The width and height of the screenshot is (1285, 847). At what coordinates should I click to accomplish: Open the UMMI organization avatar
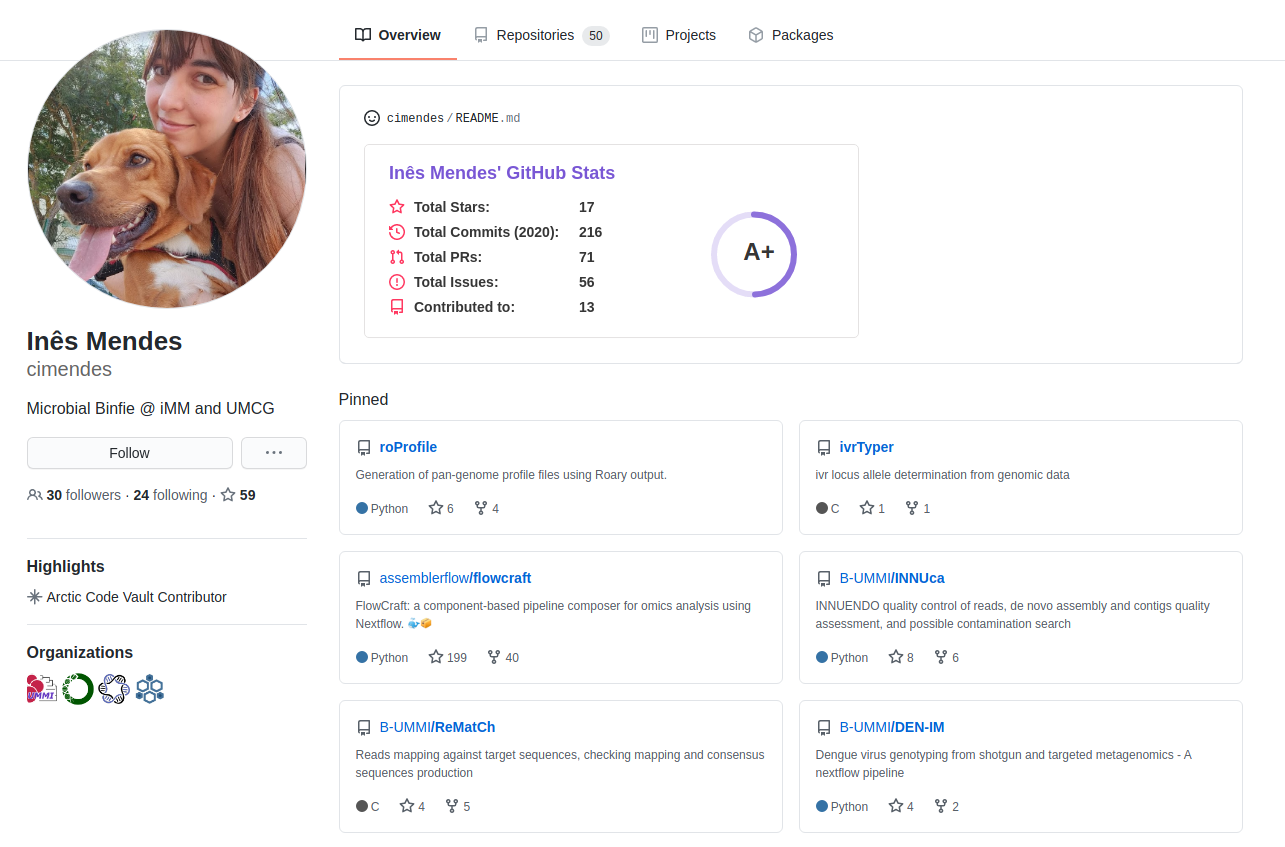point(42,689)
